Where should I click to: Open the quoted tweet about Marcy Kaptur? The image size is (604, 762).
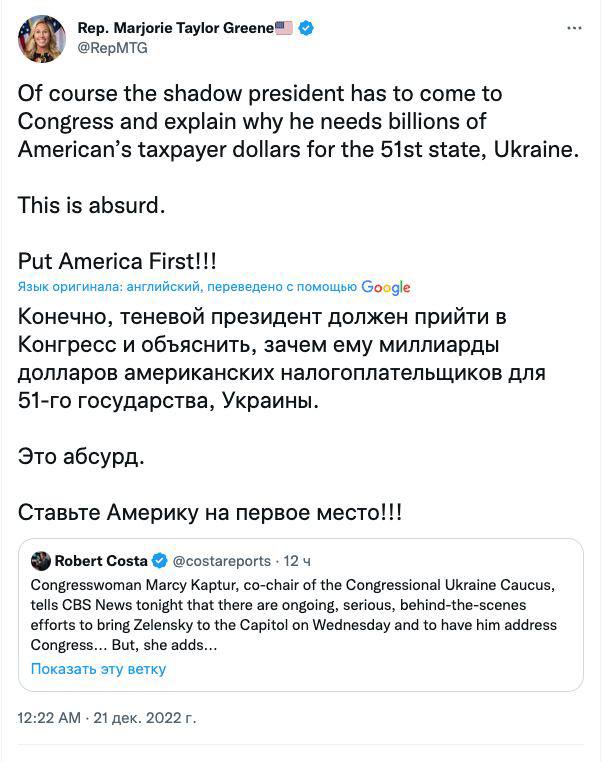pos(300,614)
